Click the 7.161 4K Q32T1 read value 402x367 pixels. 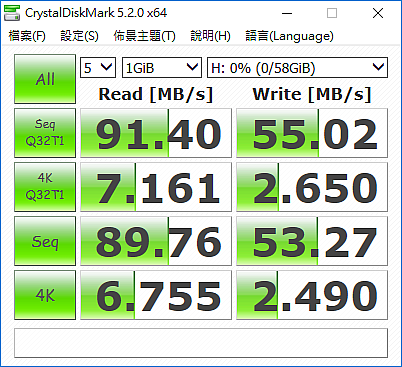pyautogui.click(x=156, y=187)
